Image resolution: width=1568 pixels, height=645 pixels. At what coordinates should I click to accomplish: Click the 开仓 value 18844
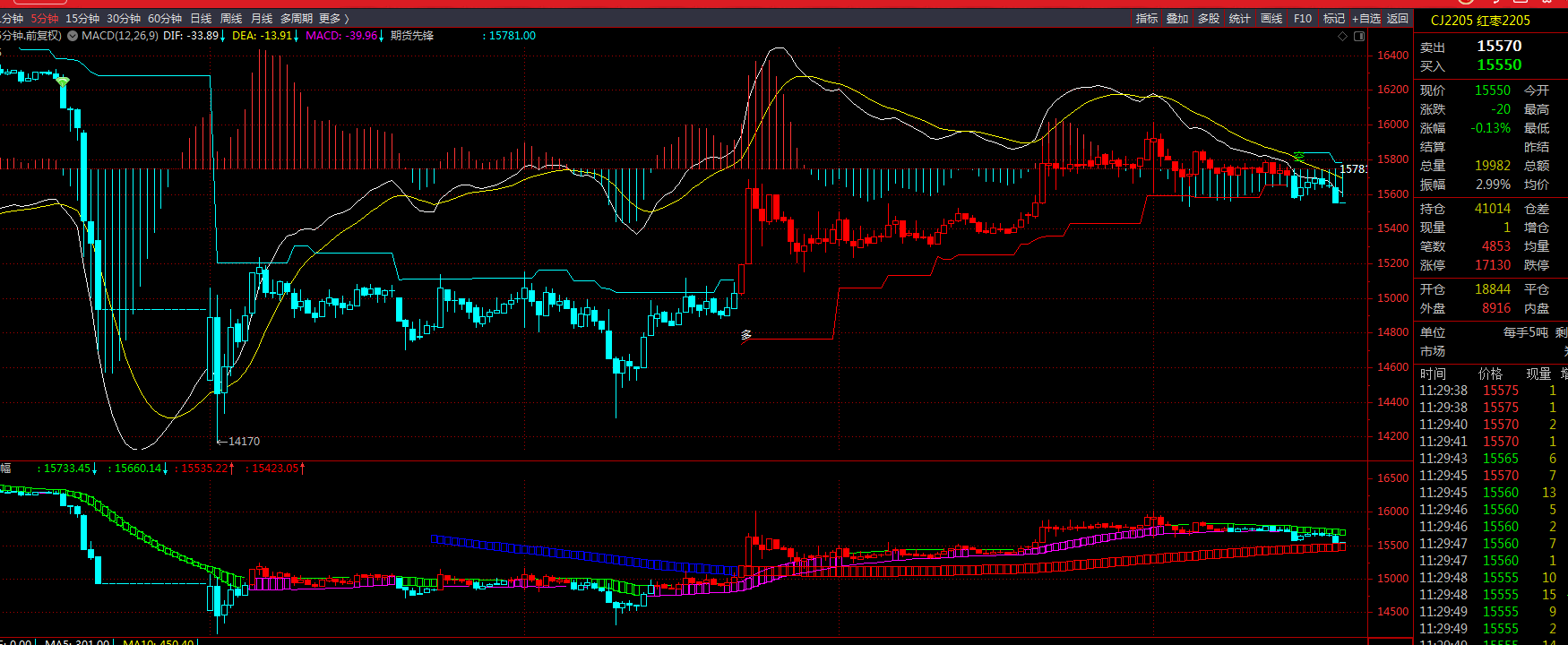coord(1493,289)
